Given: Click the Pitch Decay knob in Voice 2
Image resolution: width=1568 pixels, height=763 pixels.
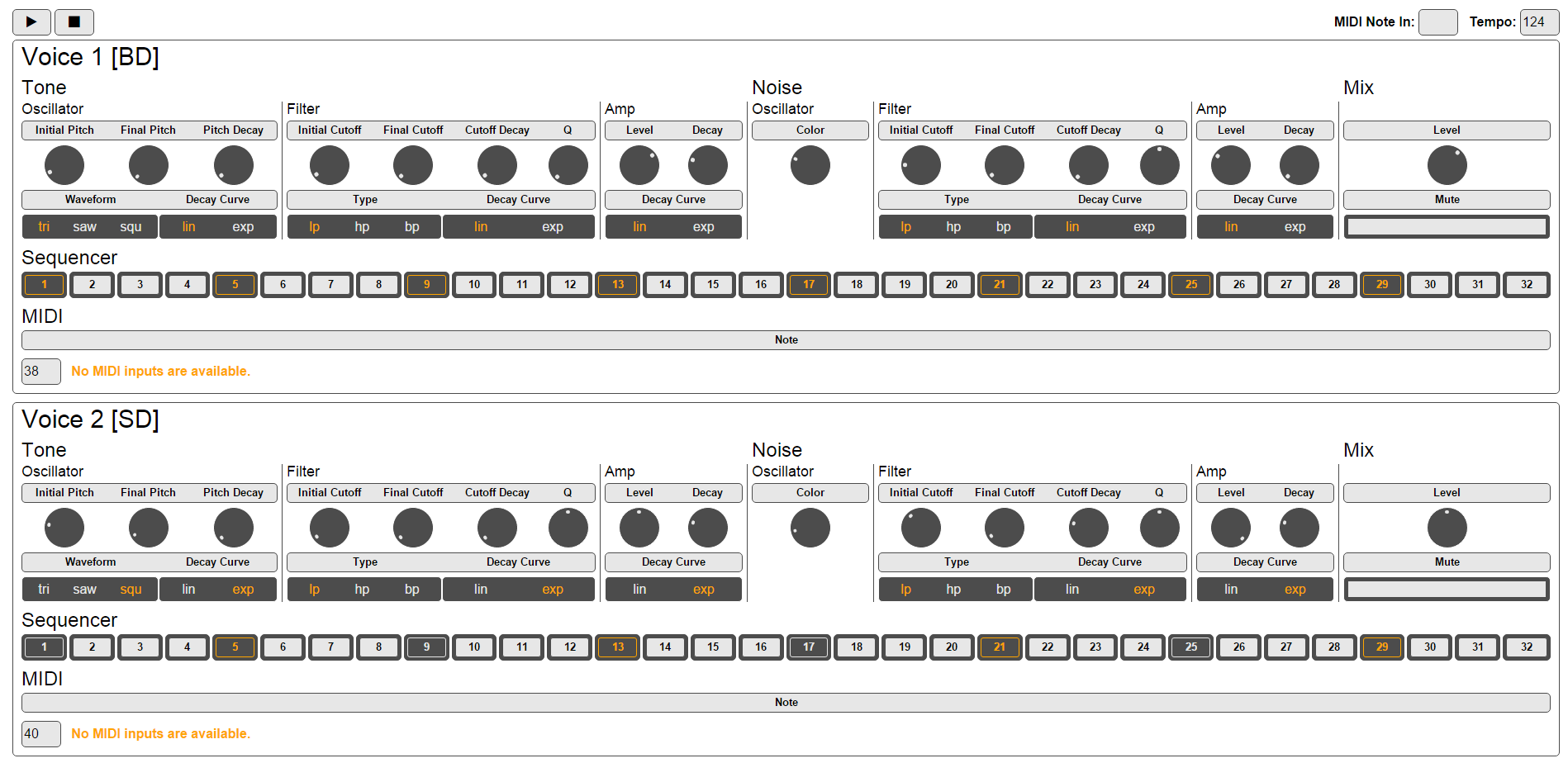Looking at the screenshot, I should [232, 527].
